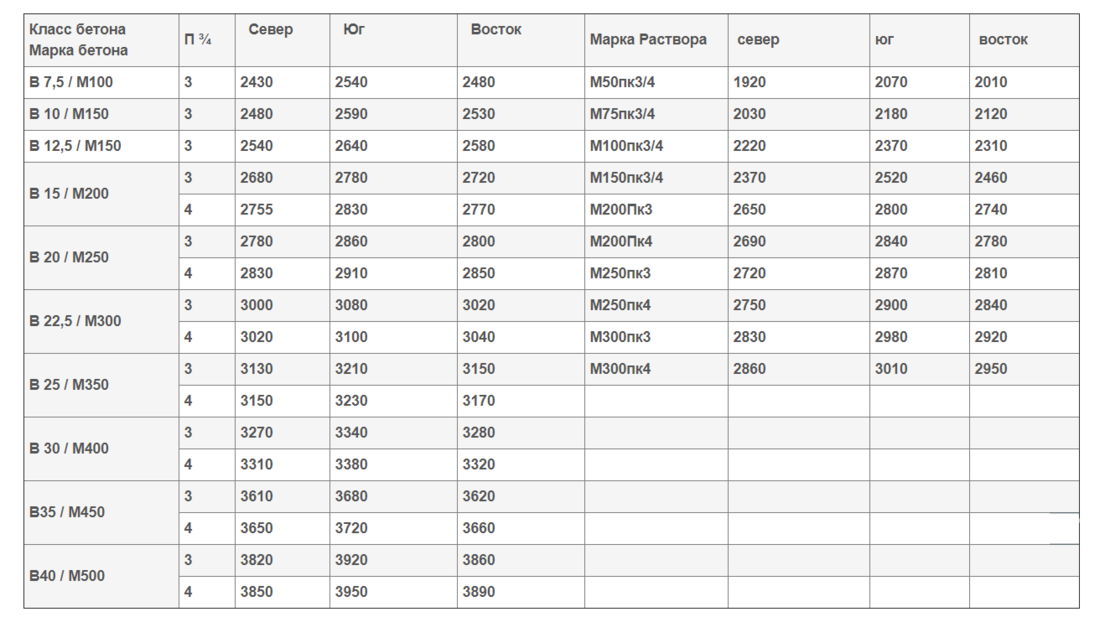Click the 'В40 / М500' row label
The width and height of the screenshot is (1105, 617).
click(101, 576)
